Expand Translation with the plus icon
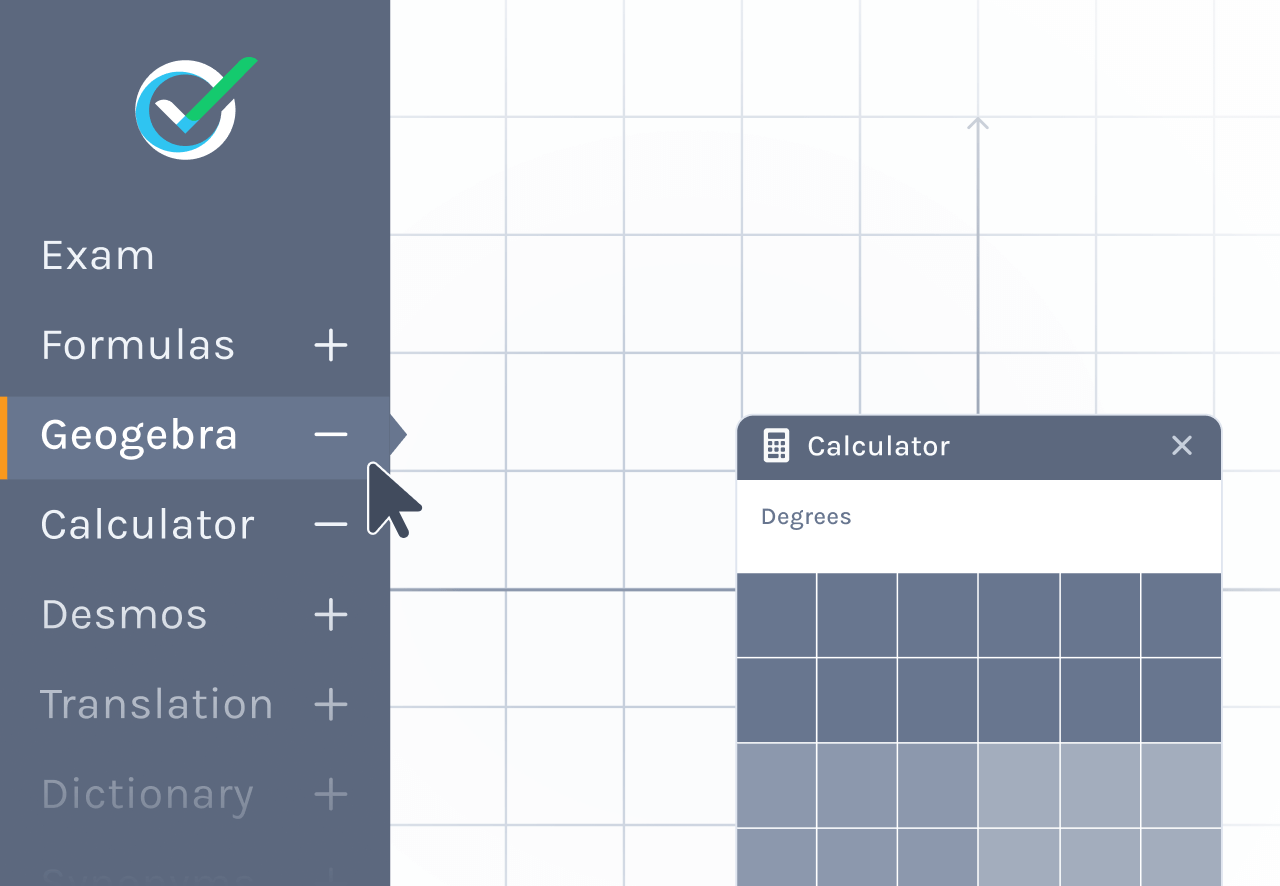 tap(331, 705)
